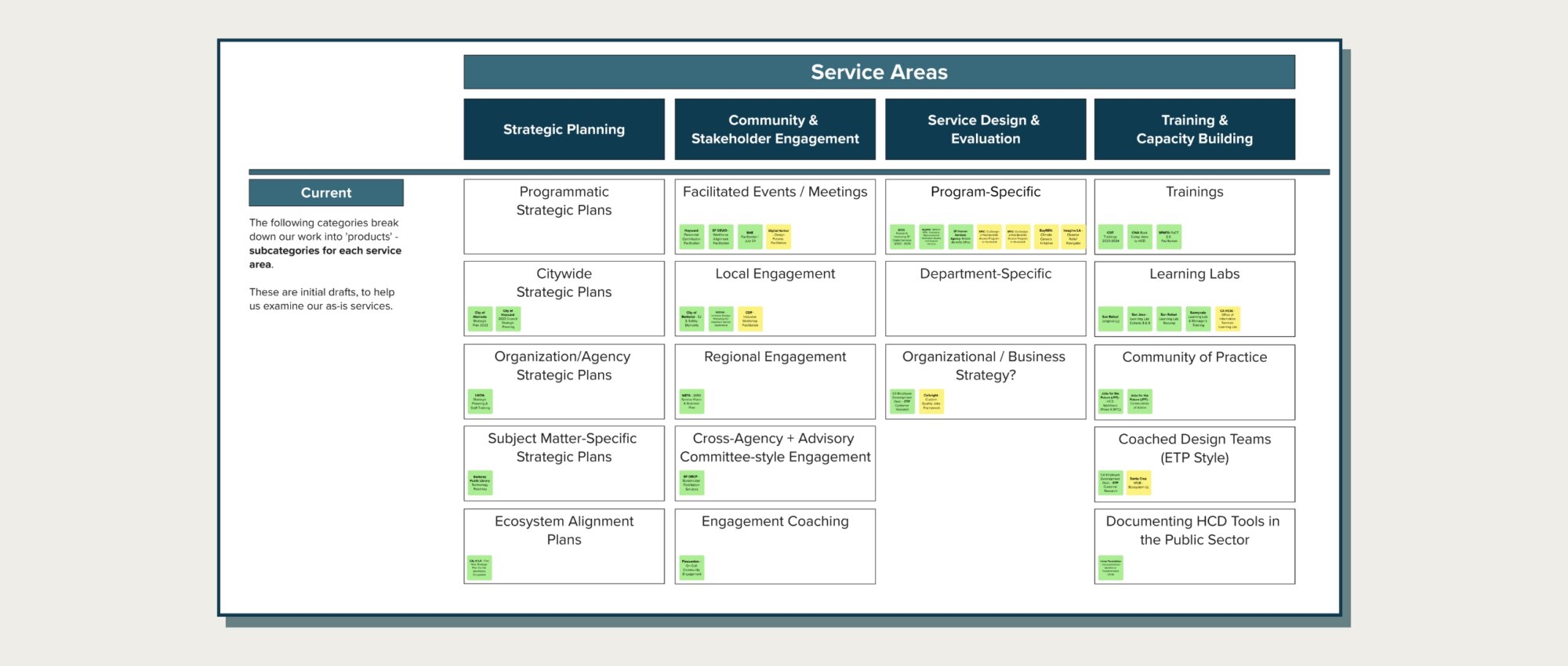The width and height of the screenshot is (1568, 666).
Task: Click the San Jose Learning Lab sticky
Action: coord(1139,319)
